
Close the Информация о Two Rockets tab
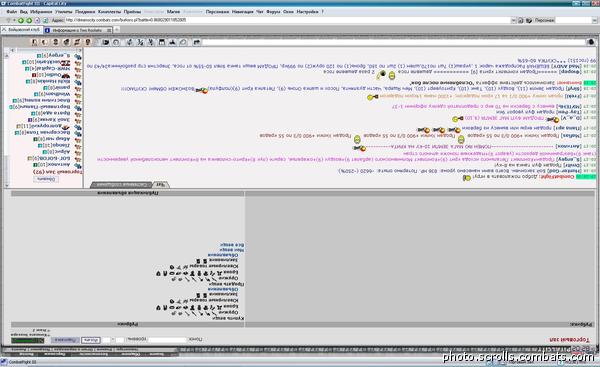click(109, 30)
